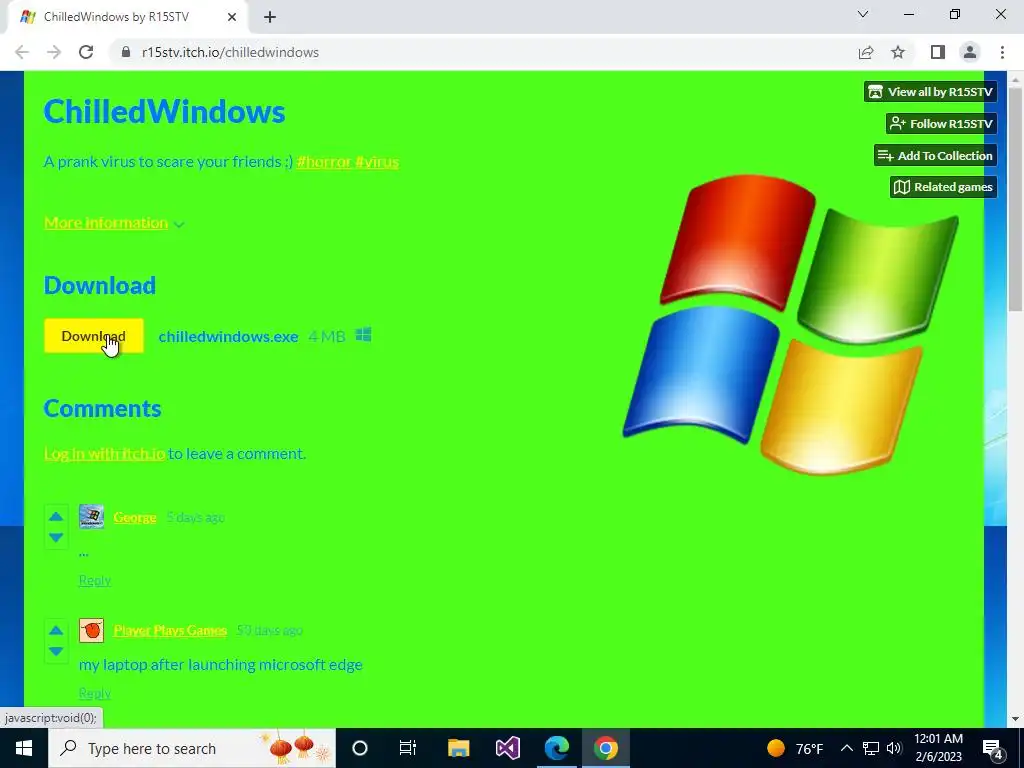Click the taskbar search box
Screen dimensions: 1024x768
pyautogui.click(x=192, y=748)
